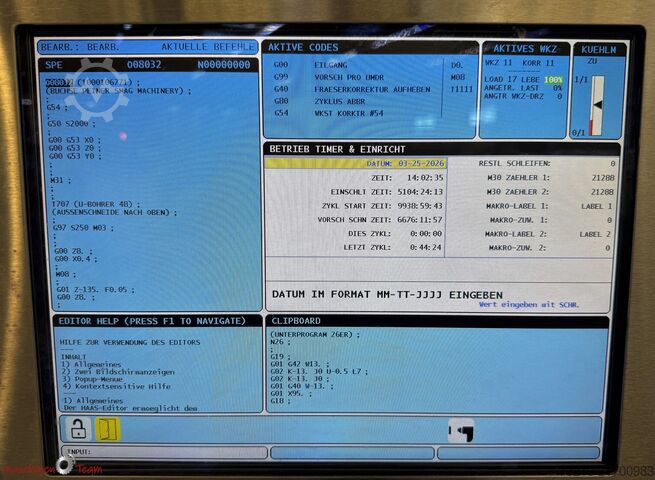Click the RESTL SCHLEIFEN value

click(612, 163)
